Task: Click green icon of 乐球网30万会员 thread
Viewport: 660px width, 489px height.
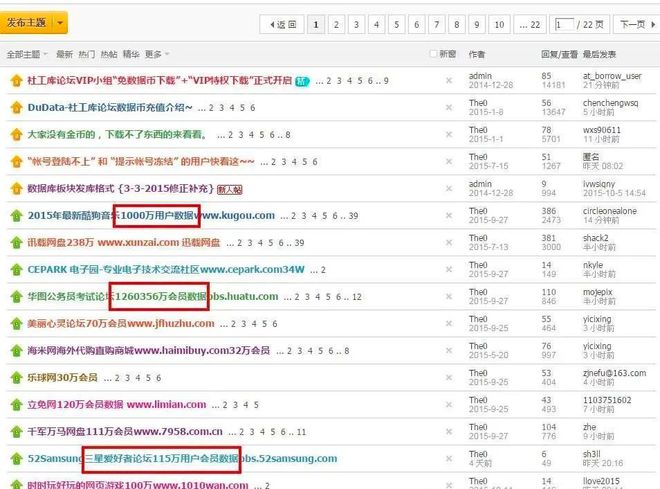Action: click(x=16, y=378)
